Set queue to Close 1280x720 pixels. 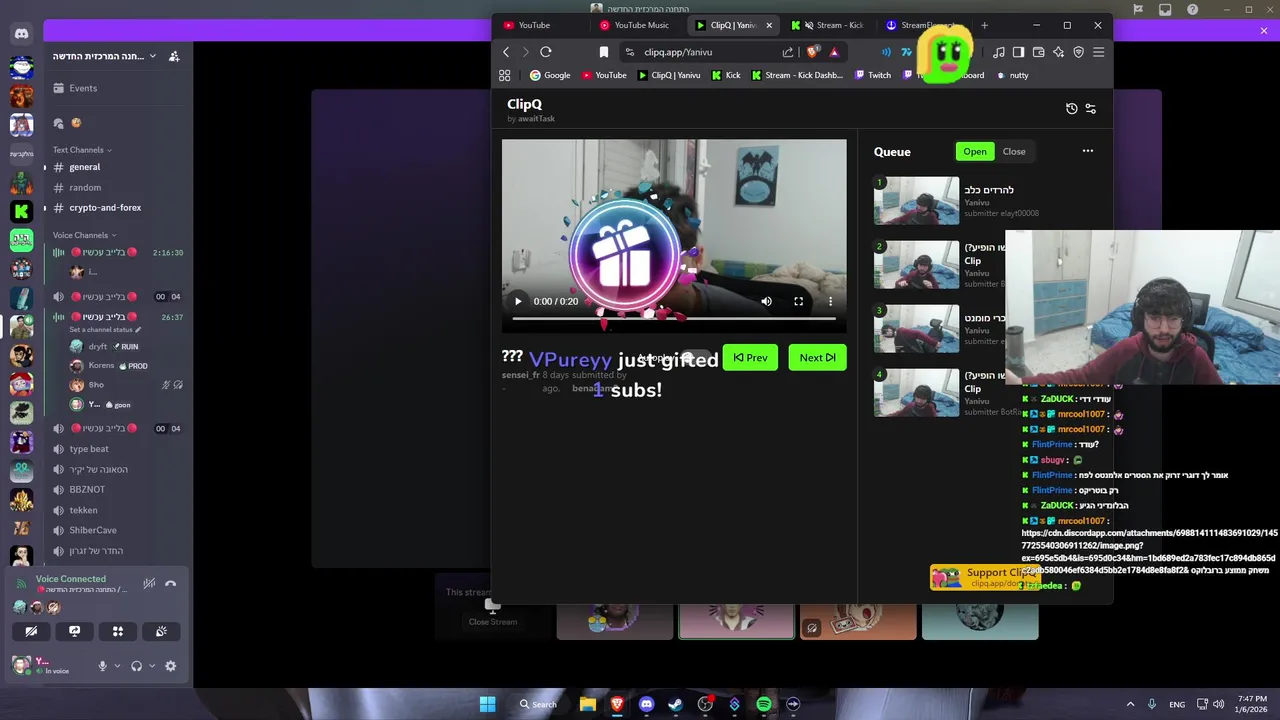tap(1014, 151)
